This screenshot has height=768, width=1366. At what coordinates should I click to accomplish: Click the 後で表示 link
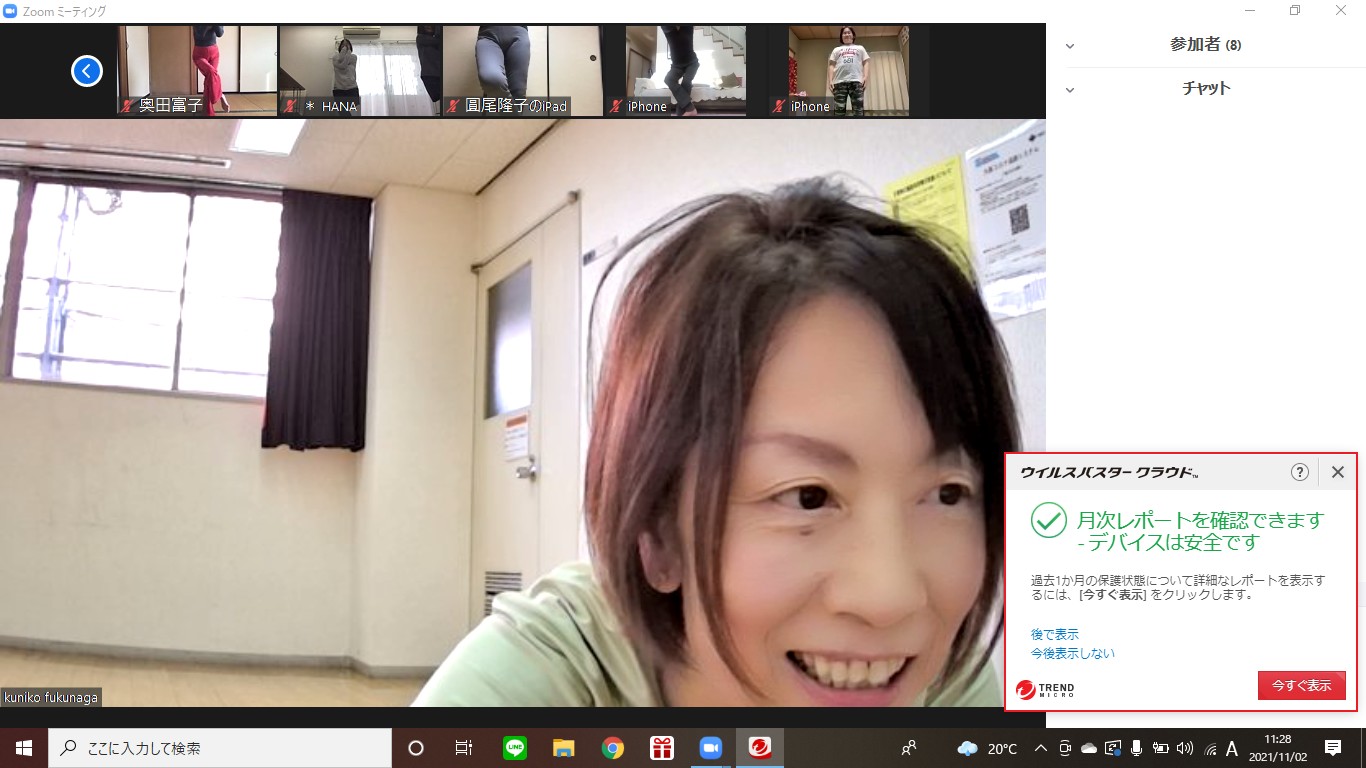(x=1055, y=634)
